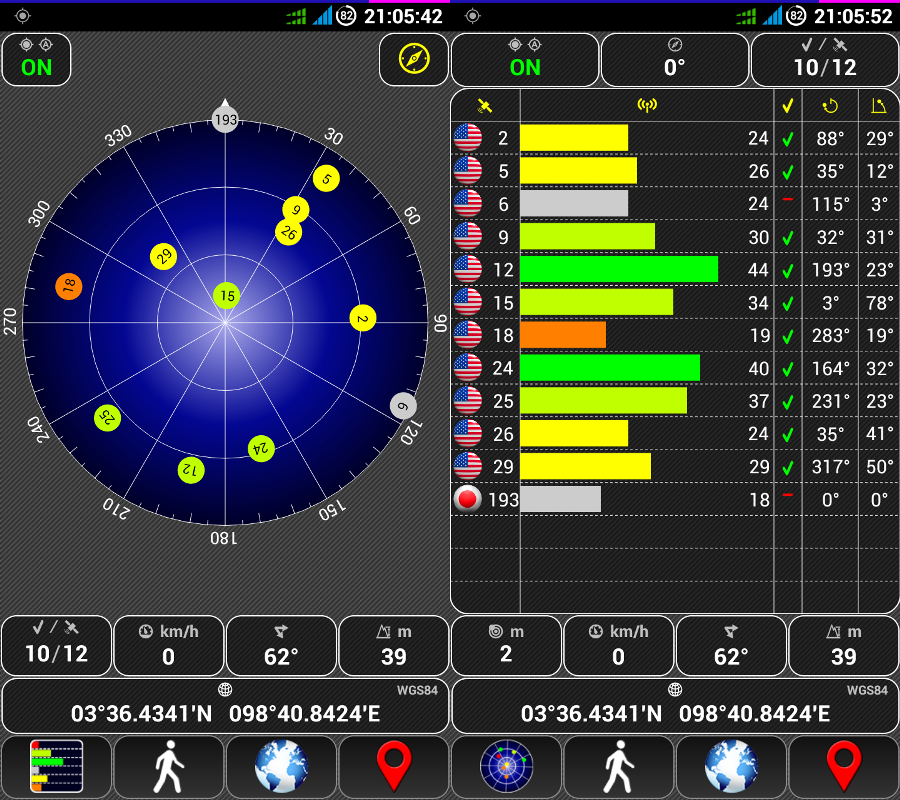
Task: Tap the yellow compass button above sky plot
Action: [x=413, y=59]
